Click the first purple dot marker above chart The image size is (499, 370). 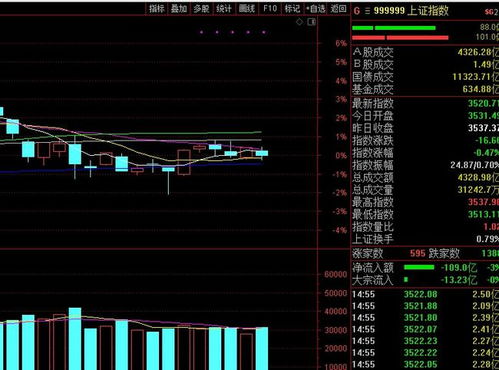(201, 32)
